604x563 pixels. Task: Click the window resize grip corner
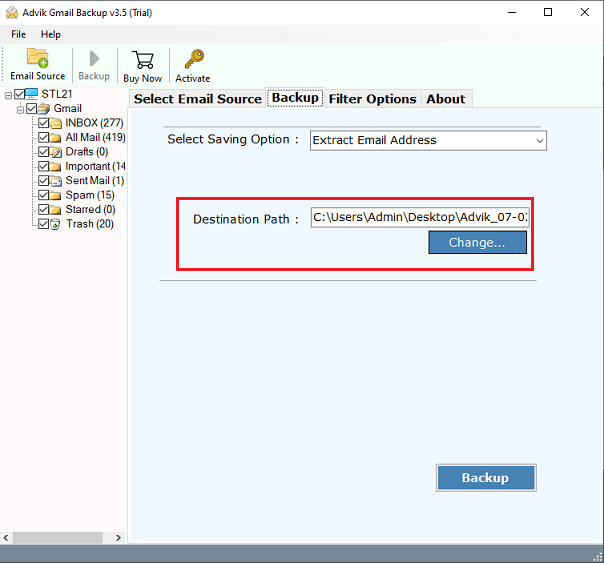(x=598, y=557)
